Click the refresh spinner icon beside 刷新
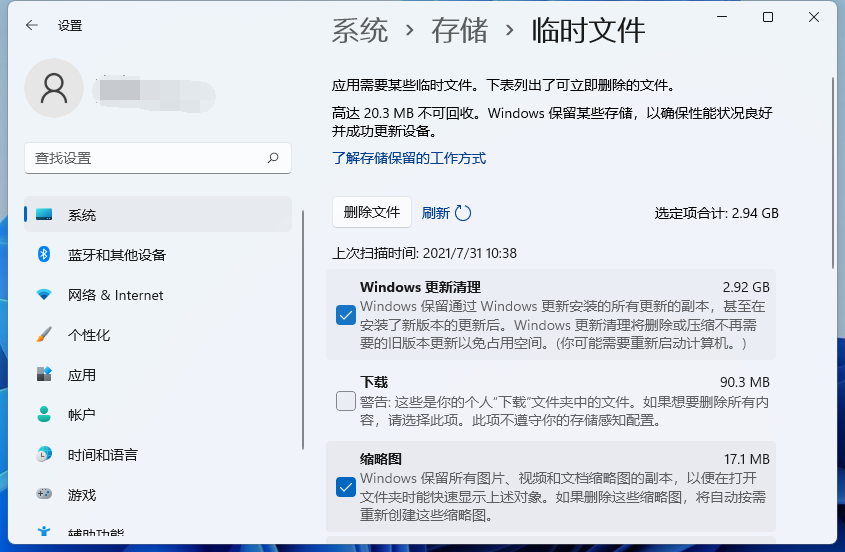Screen dimensions: 845x552 [463, 213]
